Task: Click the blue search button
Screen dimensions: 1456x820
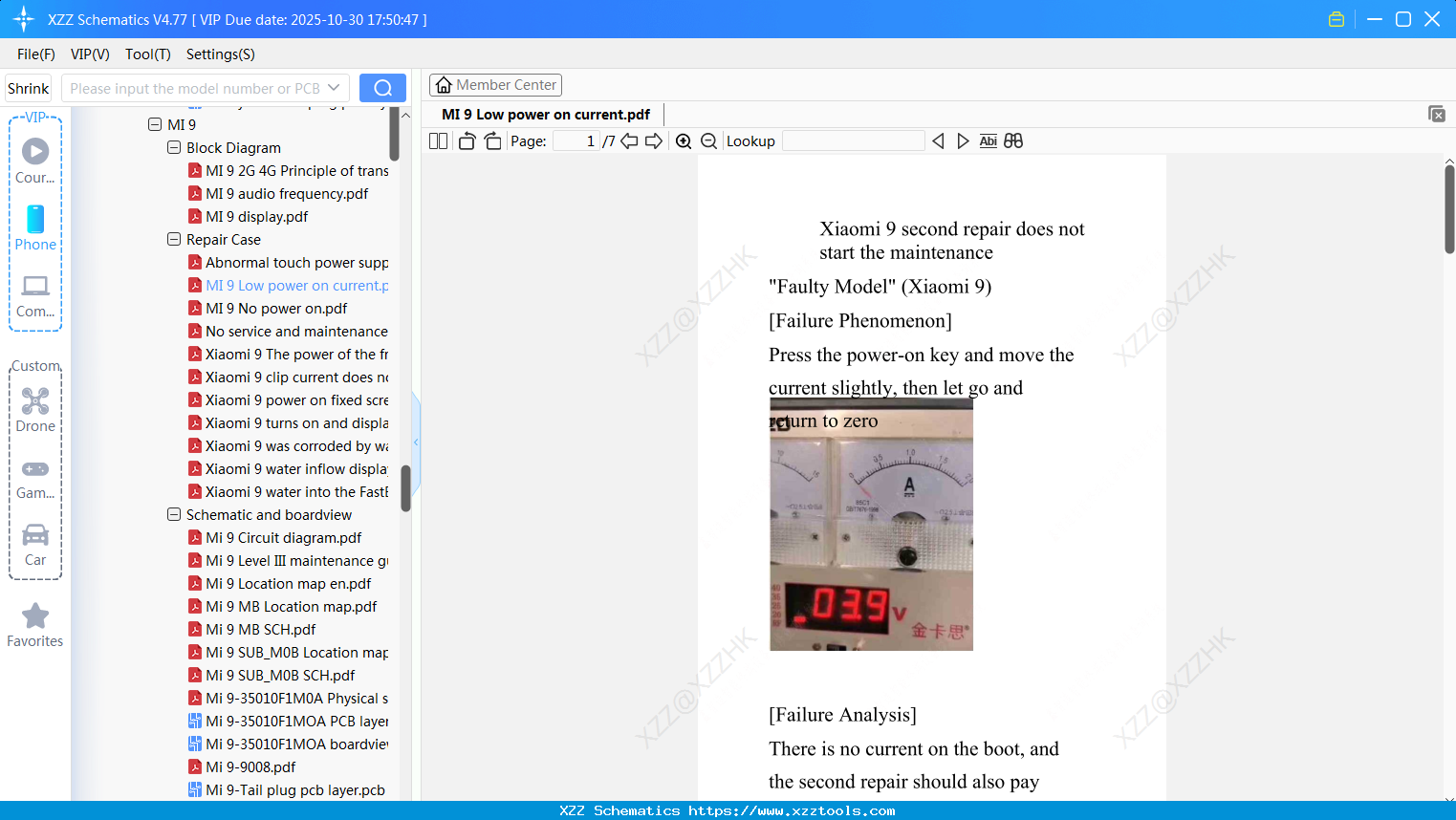Action: click(x=382, y=88)
